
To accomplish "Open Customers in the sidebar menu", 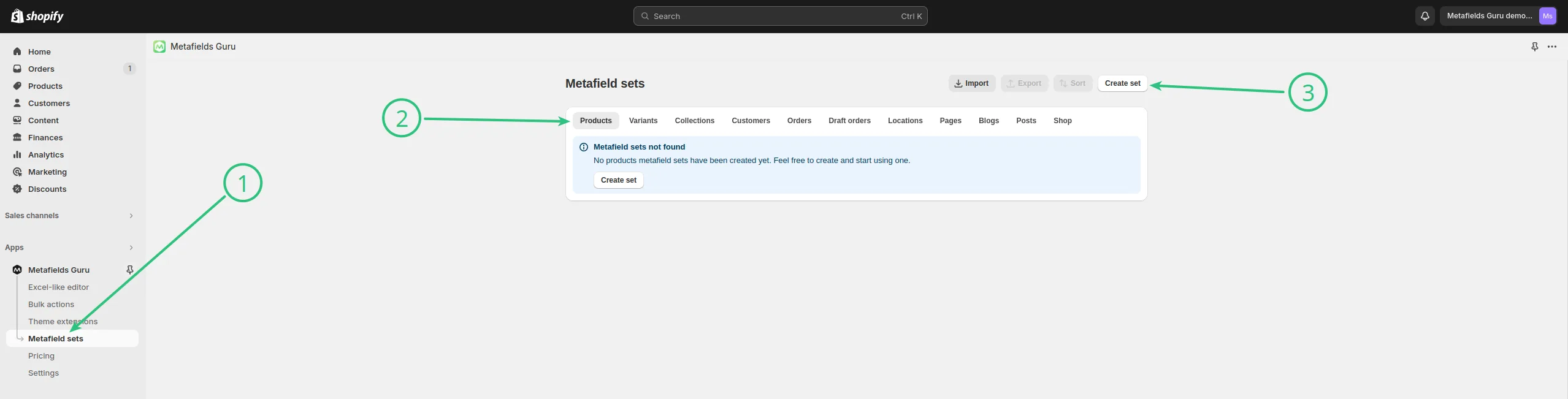I will (72, 103).
